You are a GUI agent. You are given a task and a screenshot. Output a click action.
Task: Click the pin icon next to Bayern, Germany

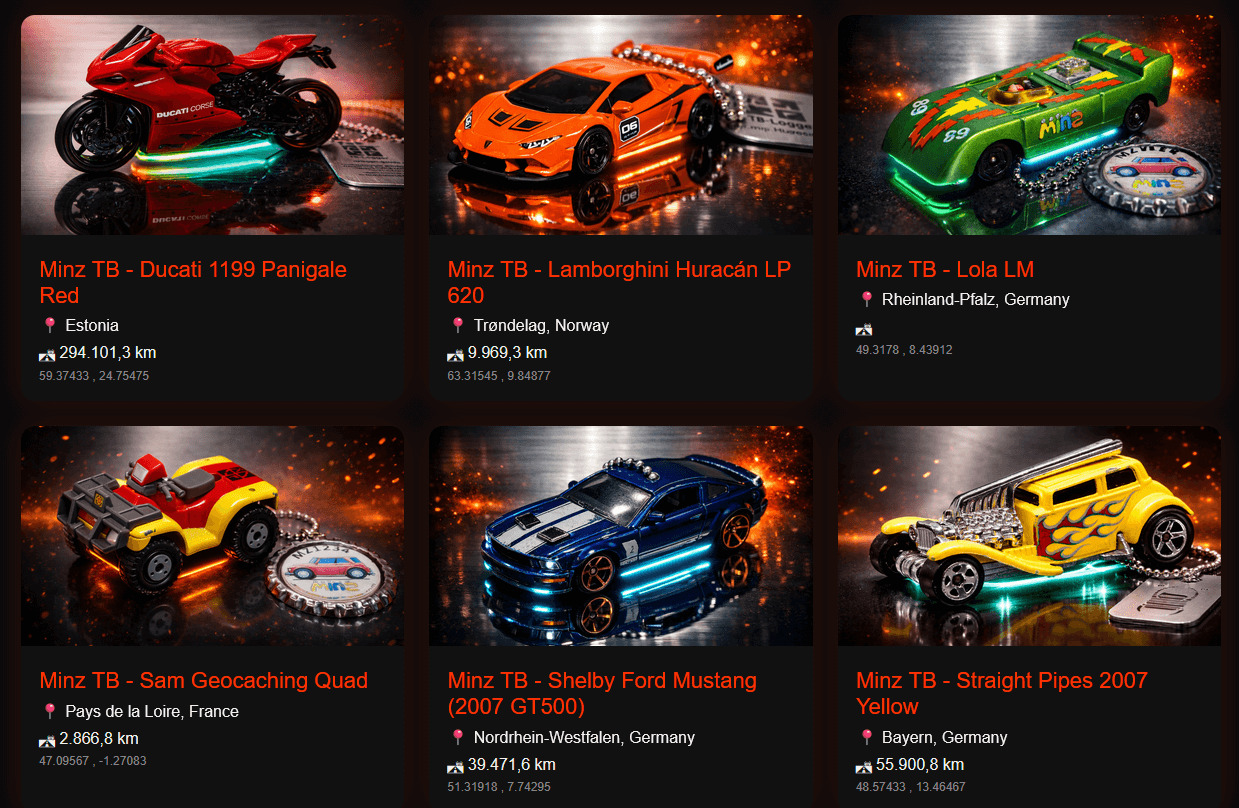tap(866, 737)
